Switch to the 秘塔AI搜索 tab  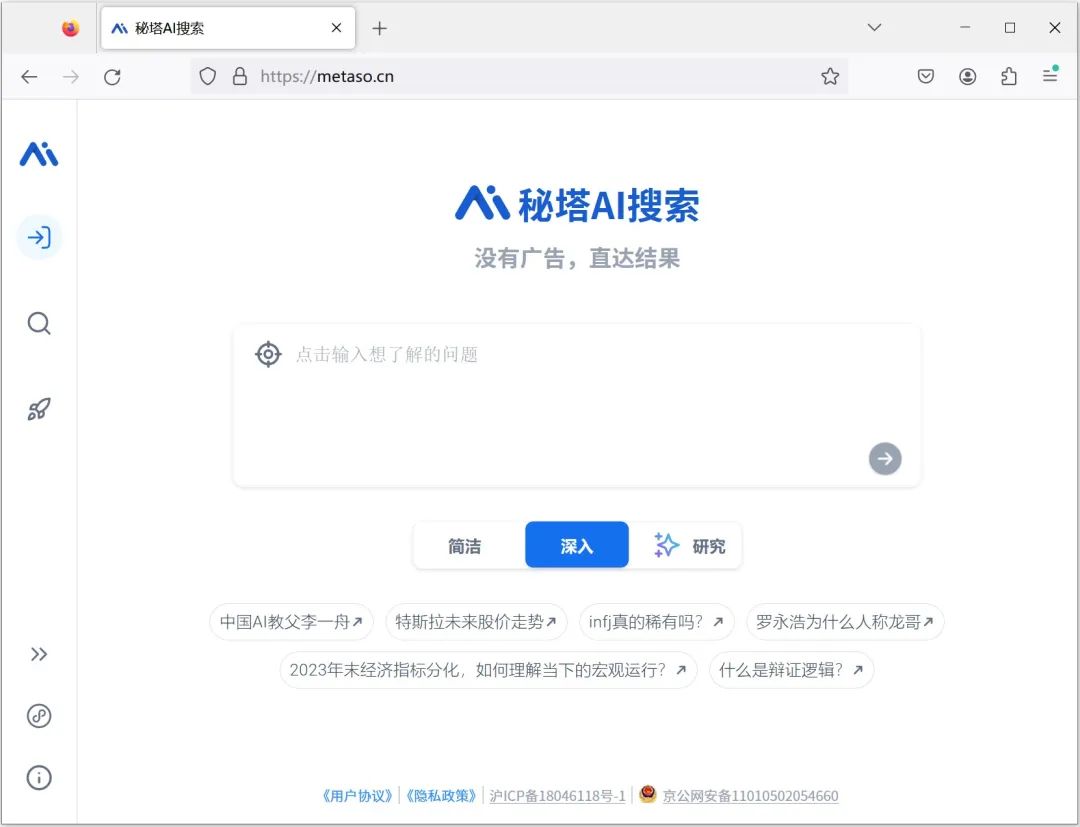click(x=228, y=28)
